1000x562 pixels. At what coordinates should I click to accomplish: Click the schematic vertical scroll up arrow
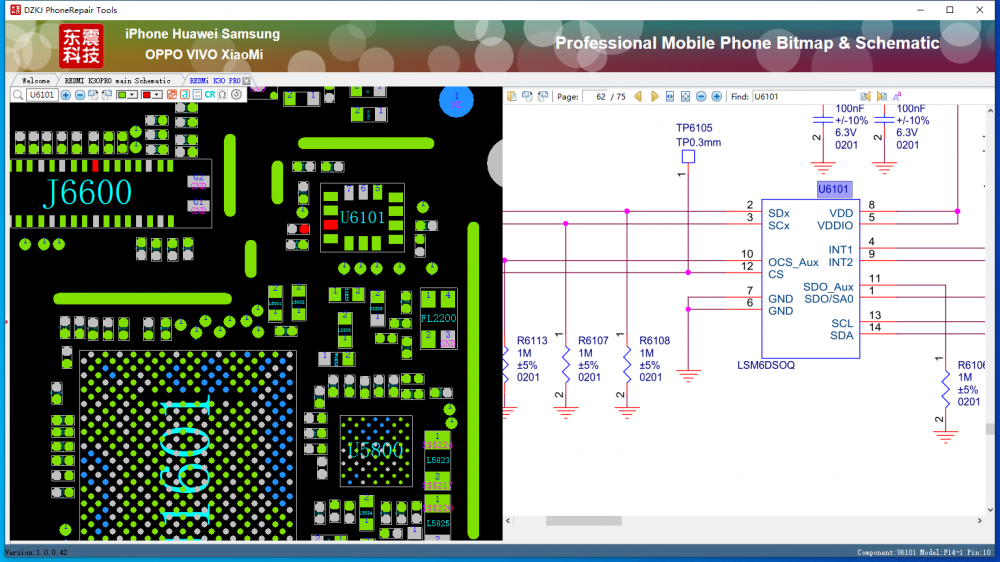[x=990, y=110]
